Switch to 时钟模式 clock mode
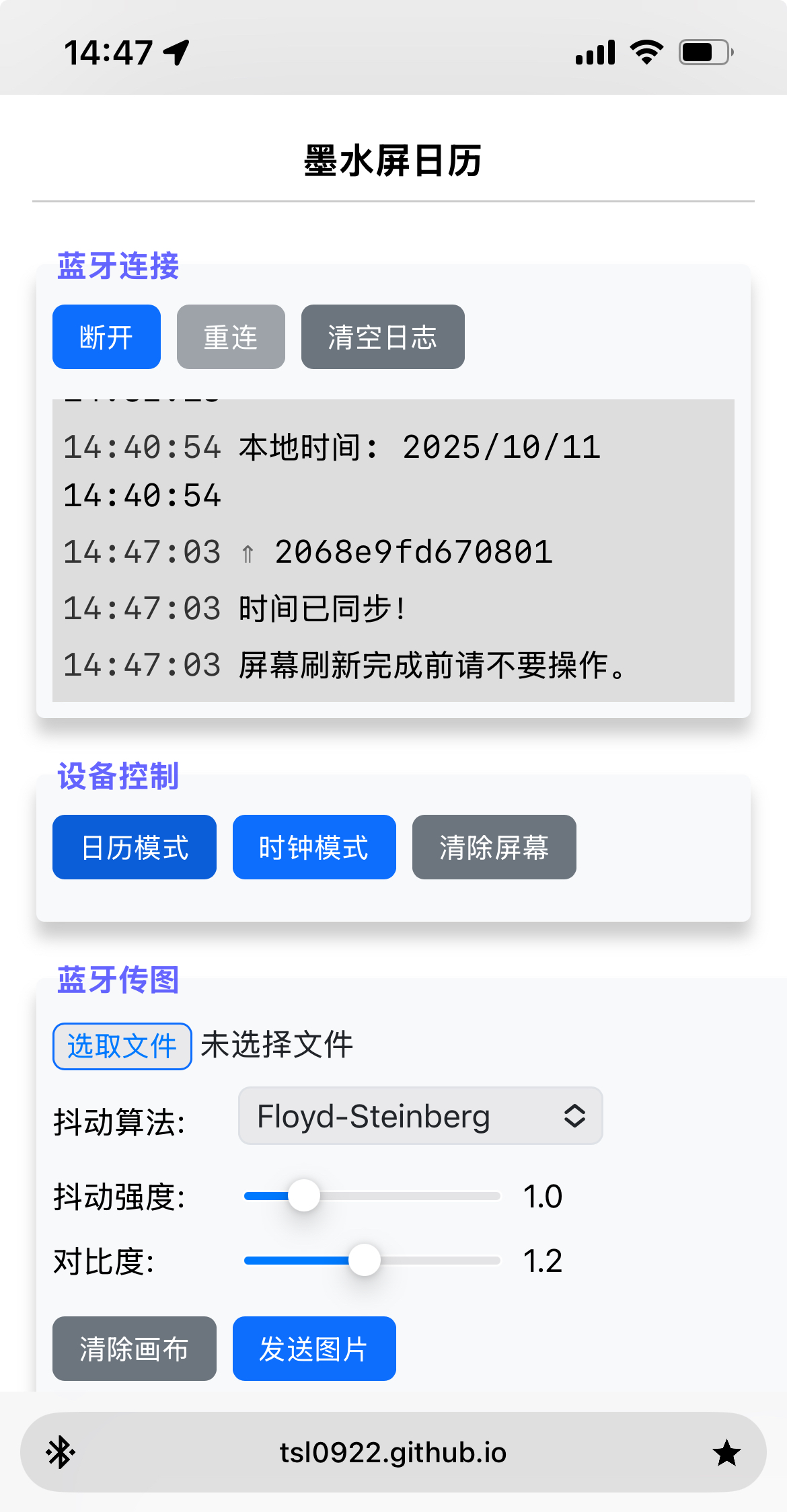 [314, 847]
